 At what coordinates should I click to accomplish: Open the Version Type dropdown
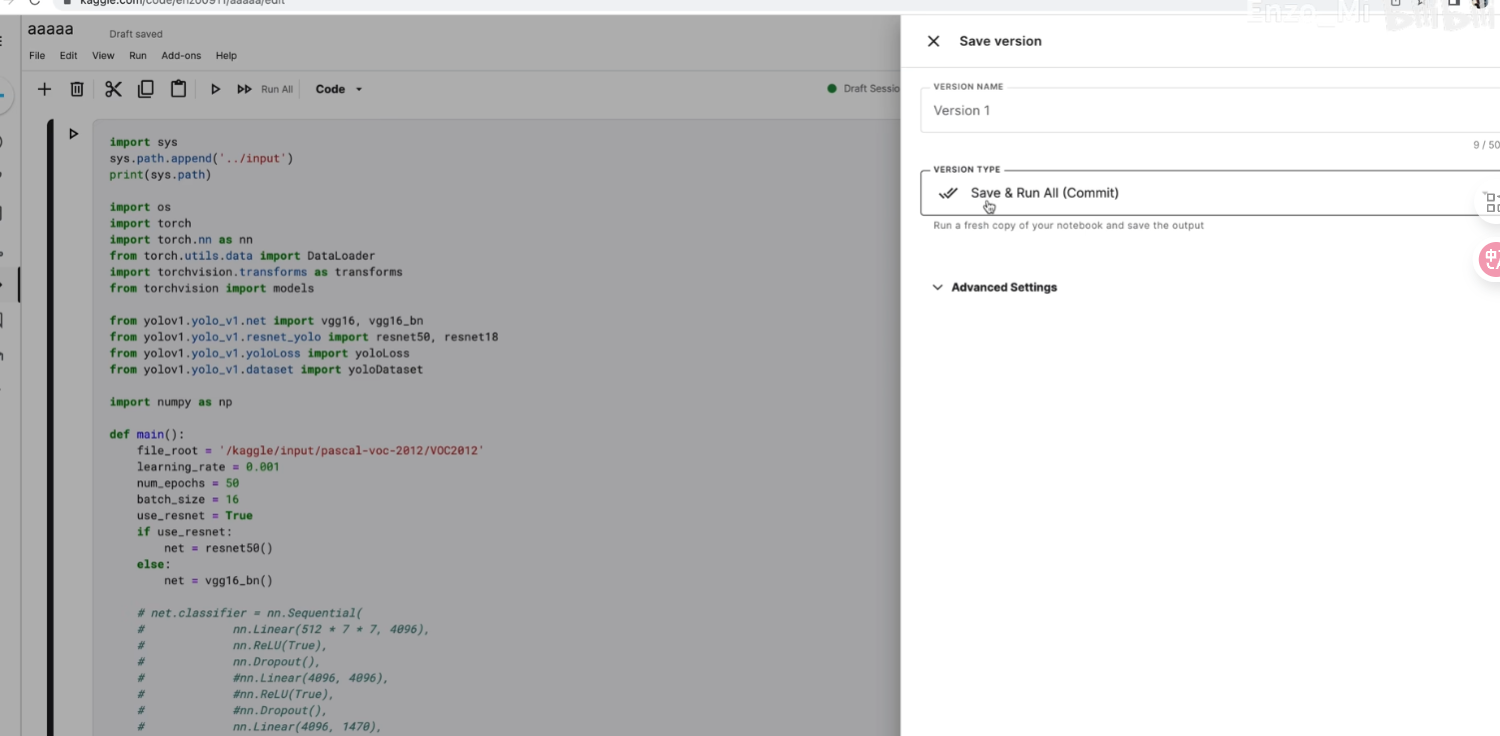[x=1210, y=193]
